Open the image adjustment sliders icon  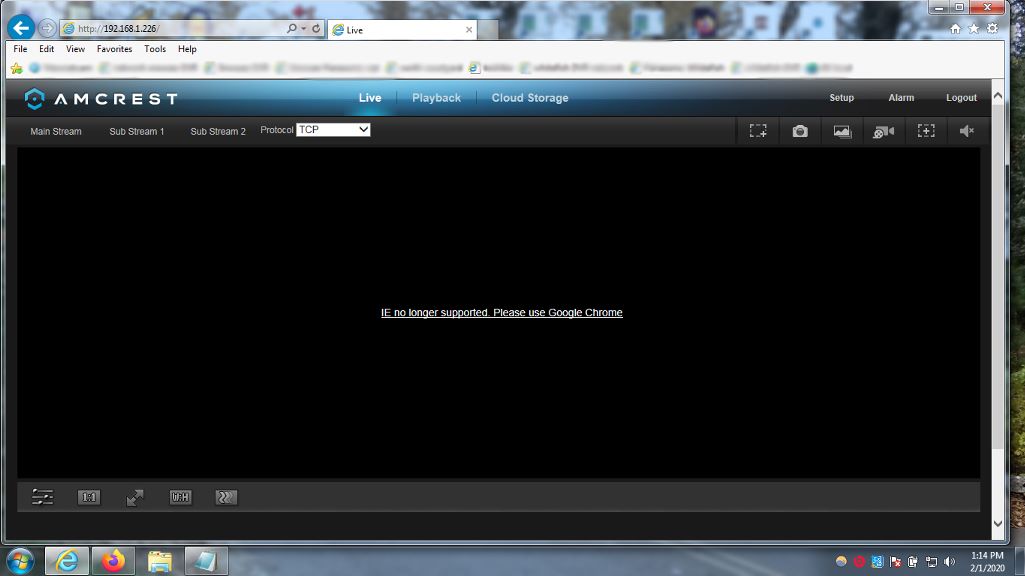tap(42, 497)
